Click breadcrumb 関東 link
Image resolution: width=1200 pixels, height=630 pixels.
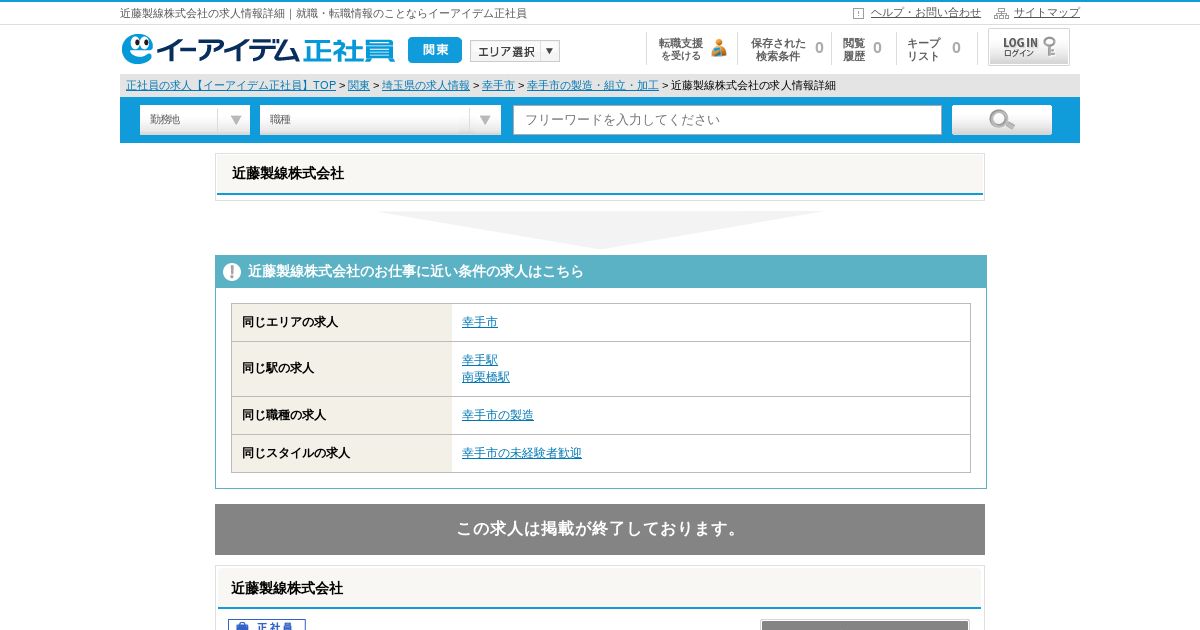(359, 86)
